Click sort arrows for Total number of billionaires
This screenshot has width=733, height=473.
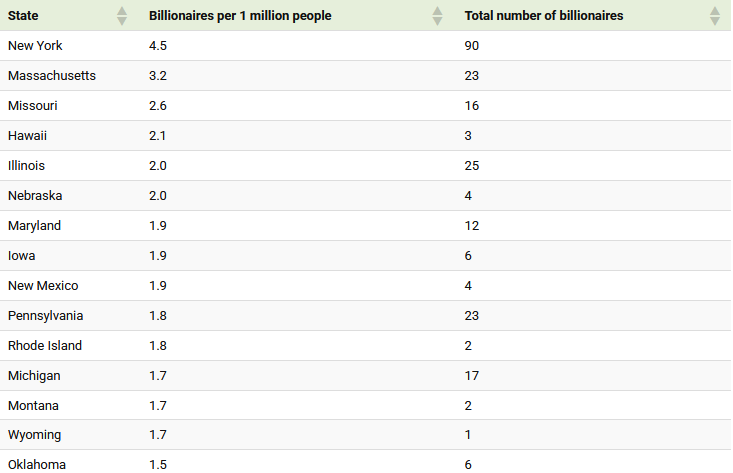tap(714, 16)
